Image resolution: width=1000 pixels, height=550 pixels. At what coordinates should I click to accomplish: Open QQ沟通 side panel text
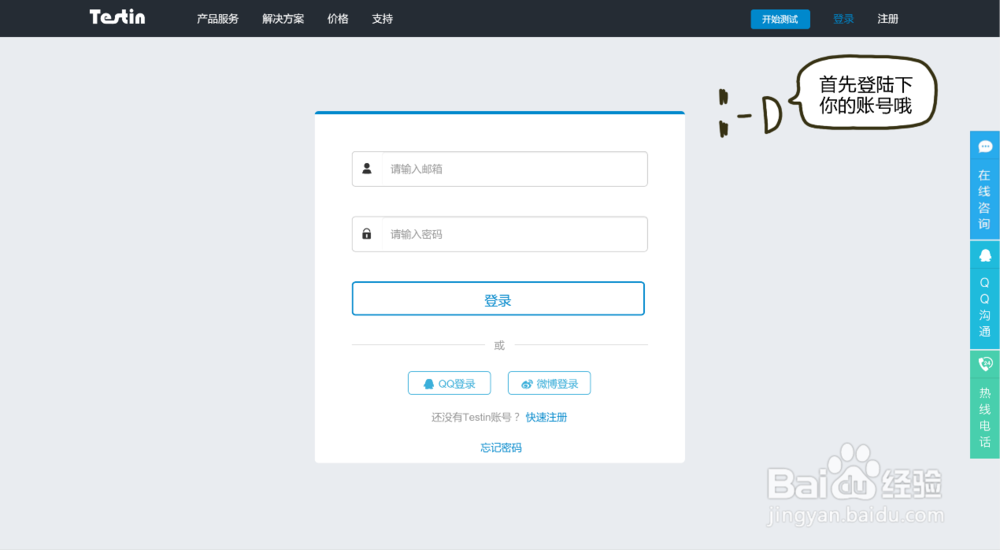(985, 308)
